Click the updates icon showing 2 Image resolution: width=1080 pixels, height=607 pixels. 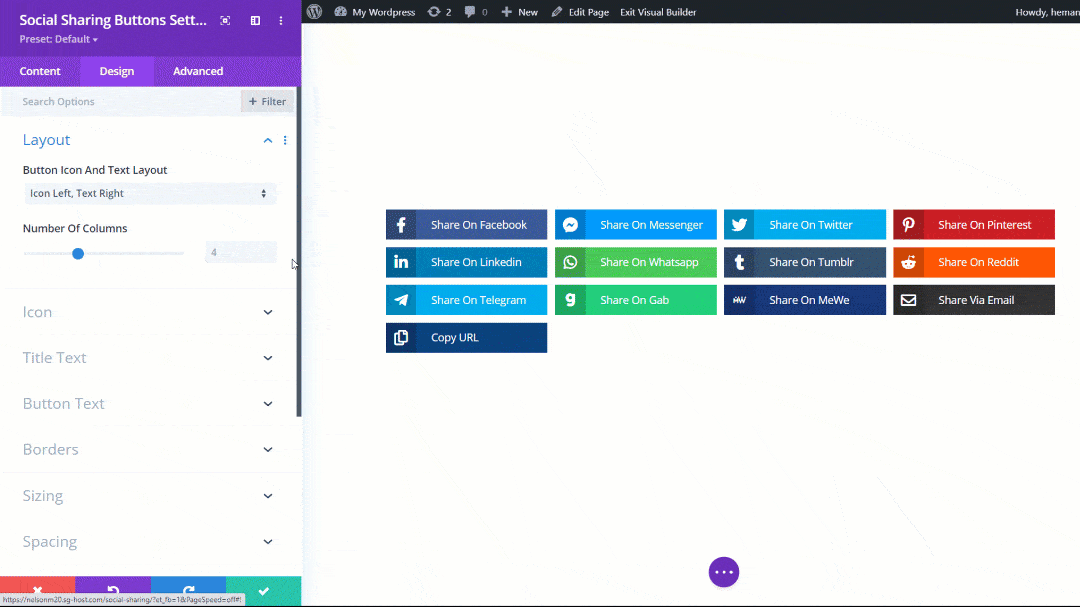(x=439, y=12)
